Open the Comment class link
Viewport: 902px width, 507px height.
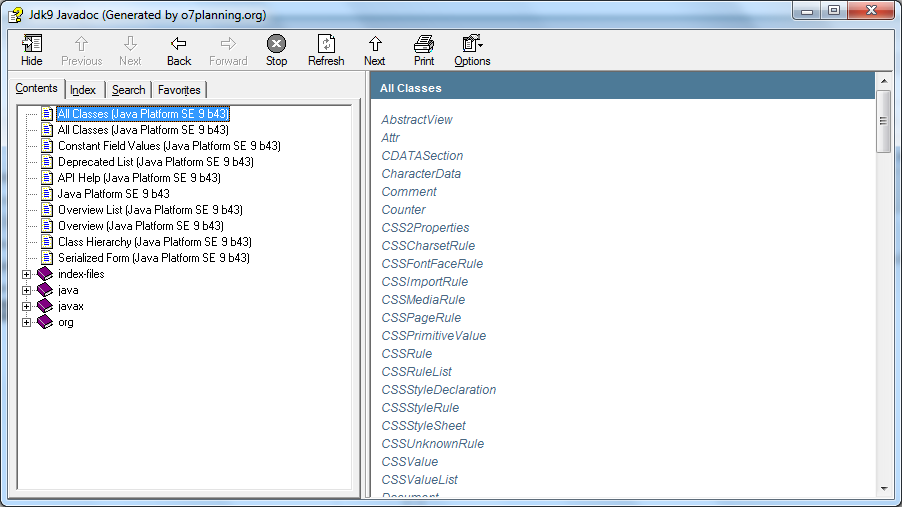pyautogui.click(x=408, y=192)
